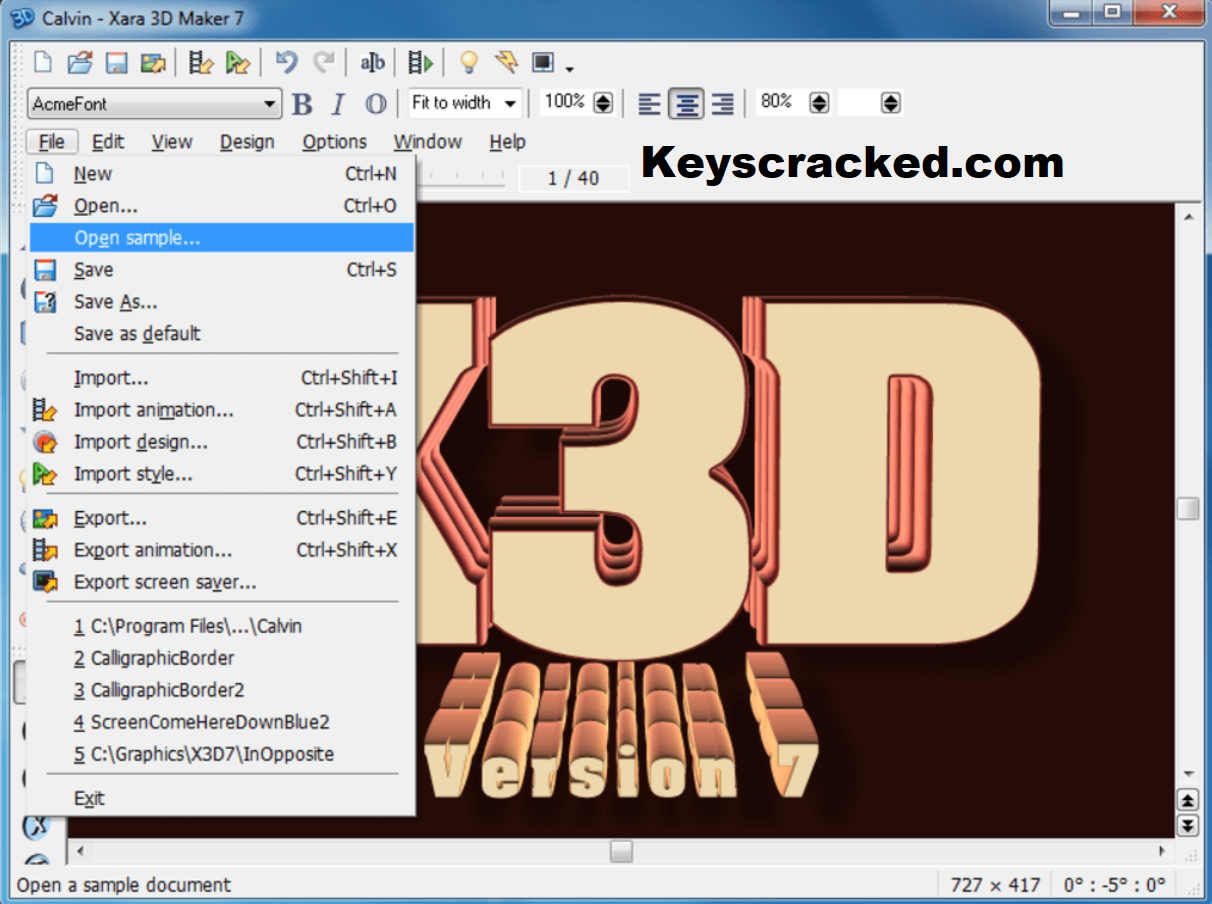
Task: Open the View menu
Action: [172, 142]
